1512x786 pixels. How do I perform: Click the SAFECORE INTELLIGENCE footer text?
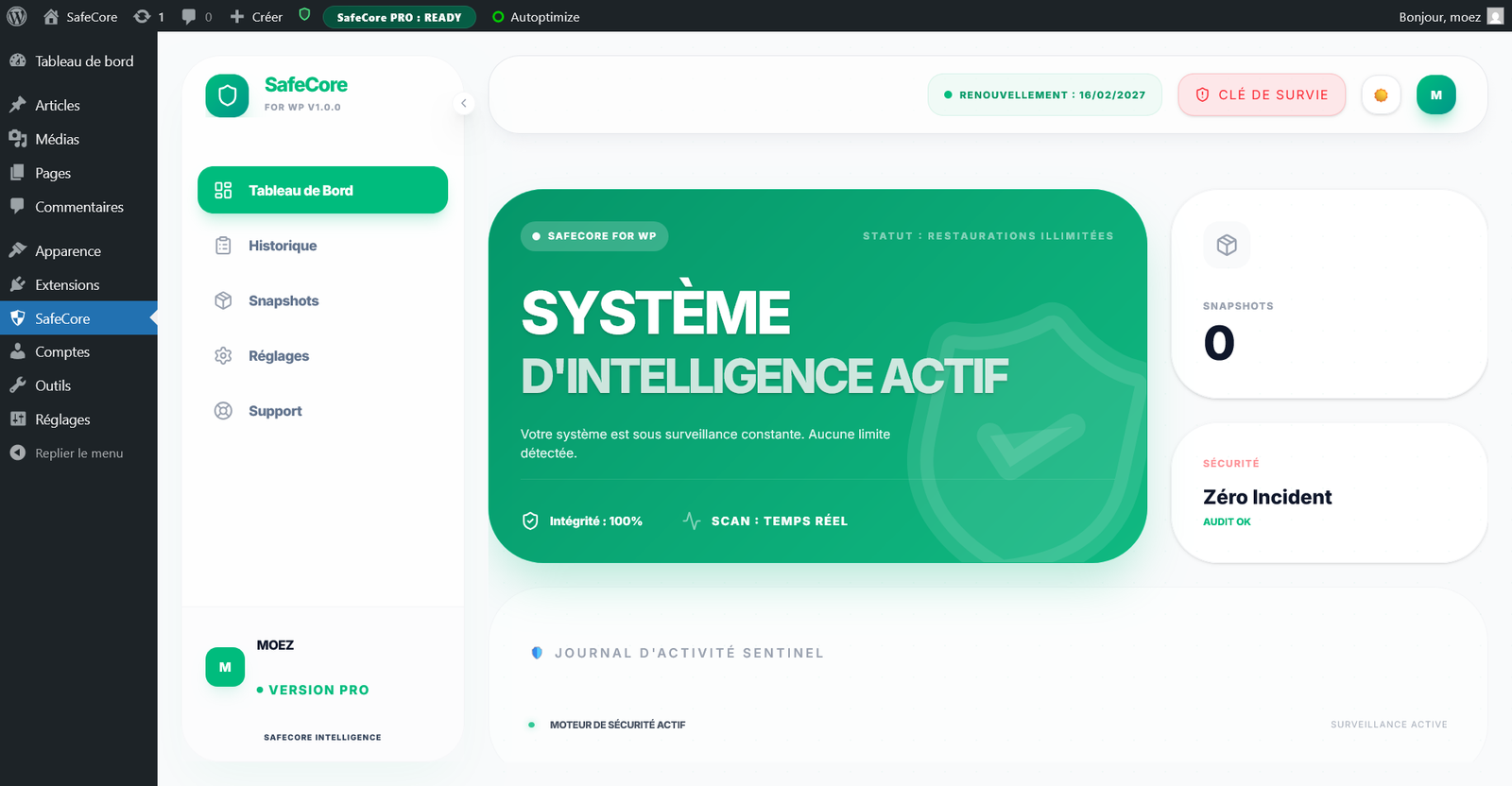(322, 737)
